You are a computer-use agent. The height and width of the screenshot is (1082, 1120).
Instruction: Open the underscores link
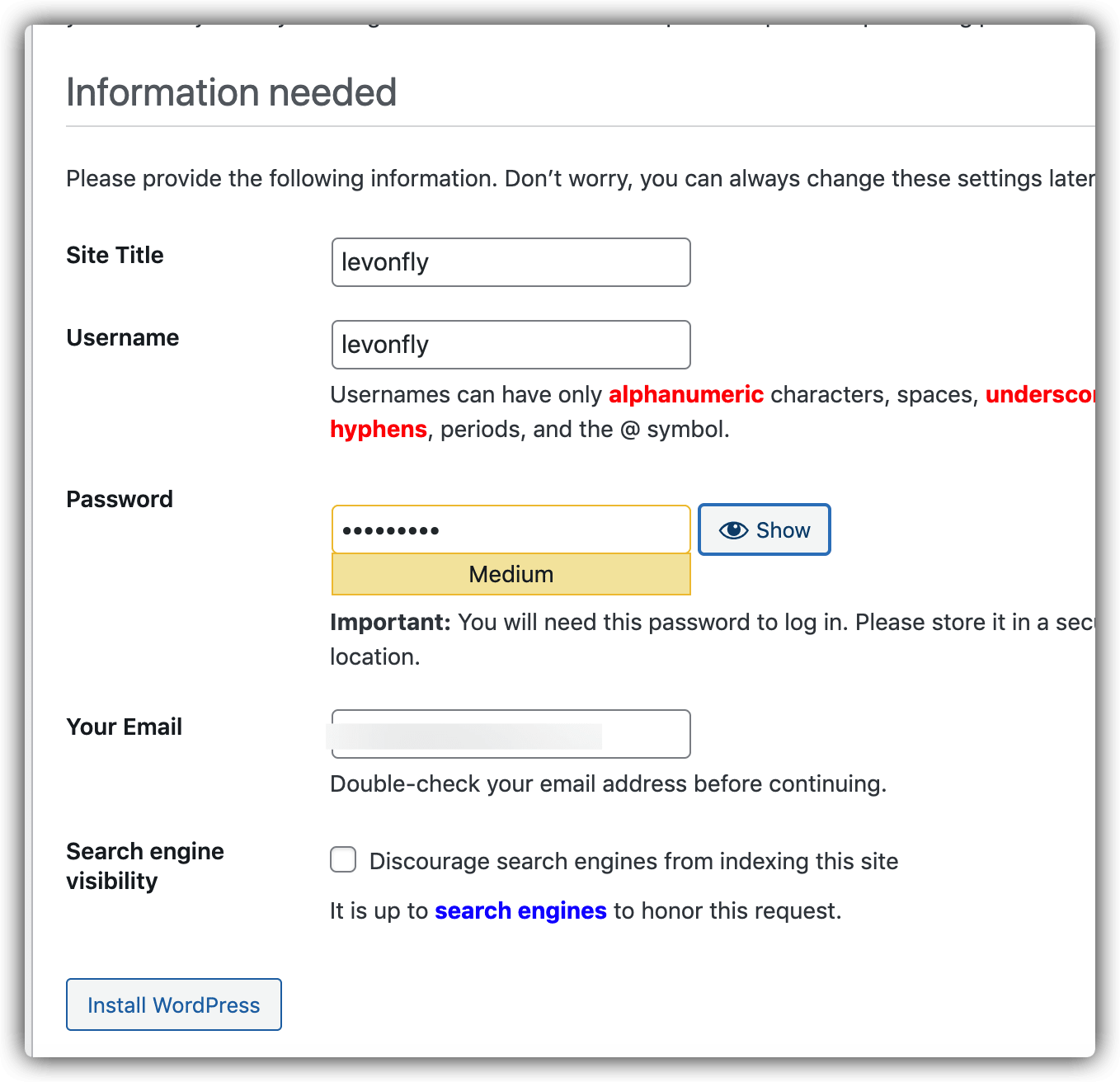point(1040,394)
